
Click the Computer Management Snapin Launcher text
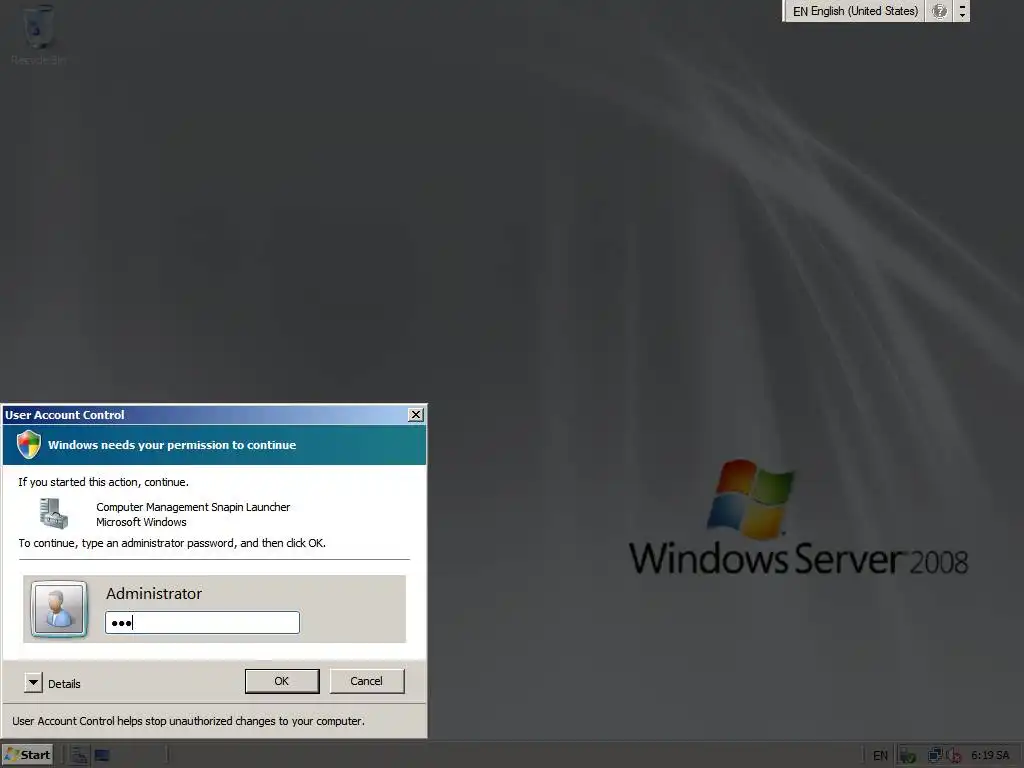193,507
